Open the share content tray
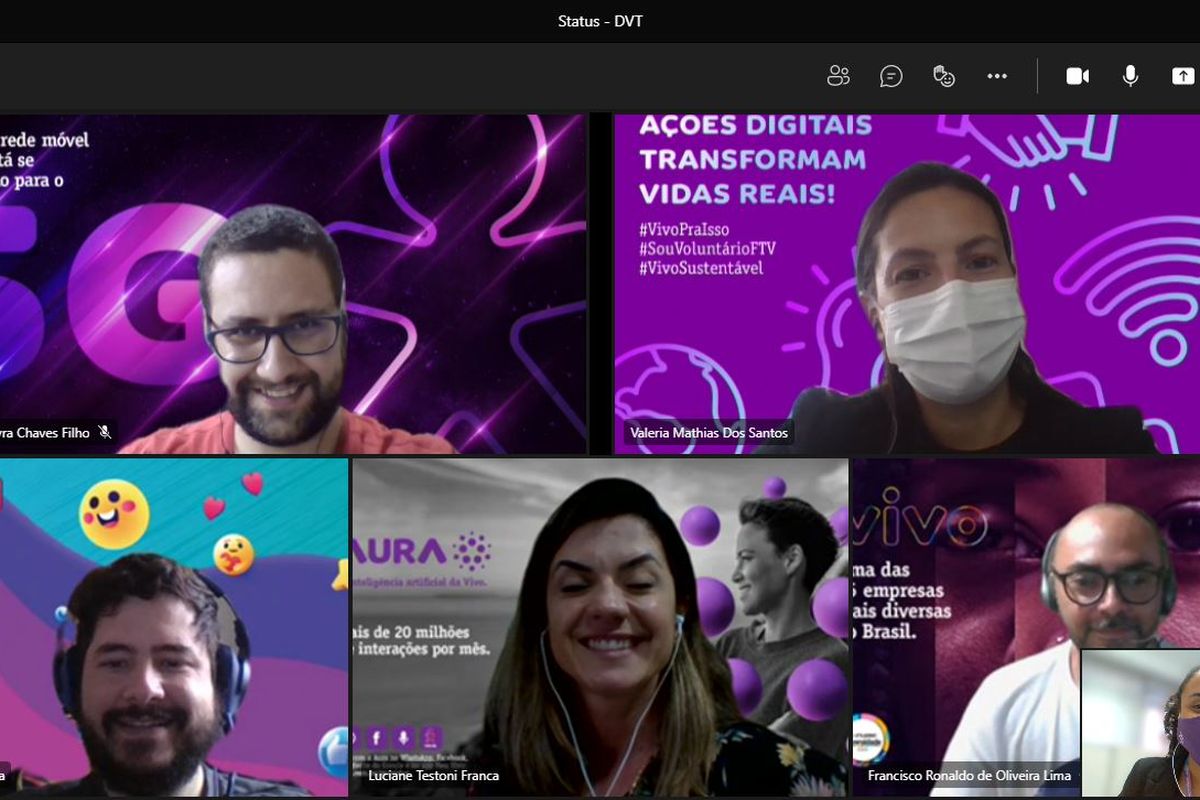Viewport: 1200px width, 800px height. point(1183,76)
